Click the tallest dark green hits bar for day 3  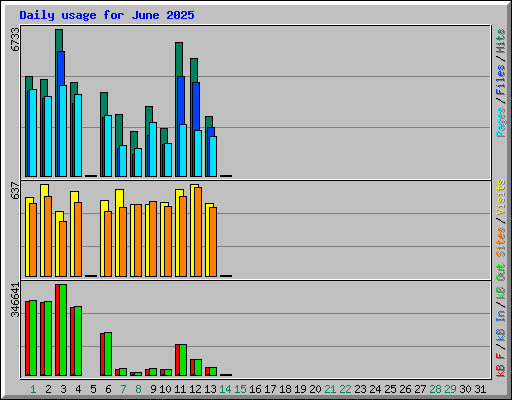tap(59, 40)
